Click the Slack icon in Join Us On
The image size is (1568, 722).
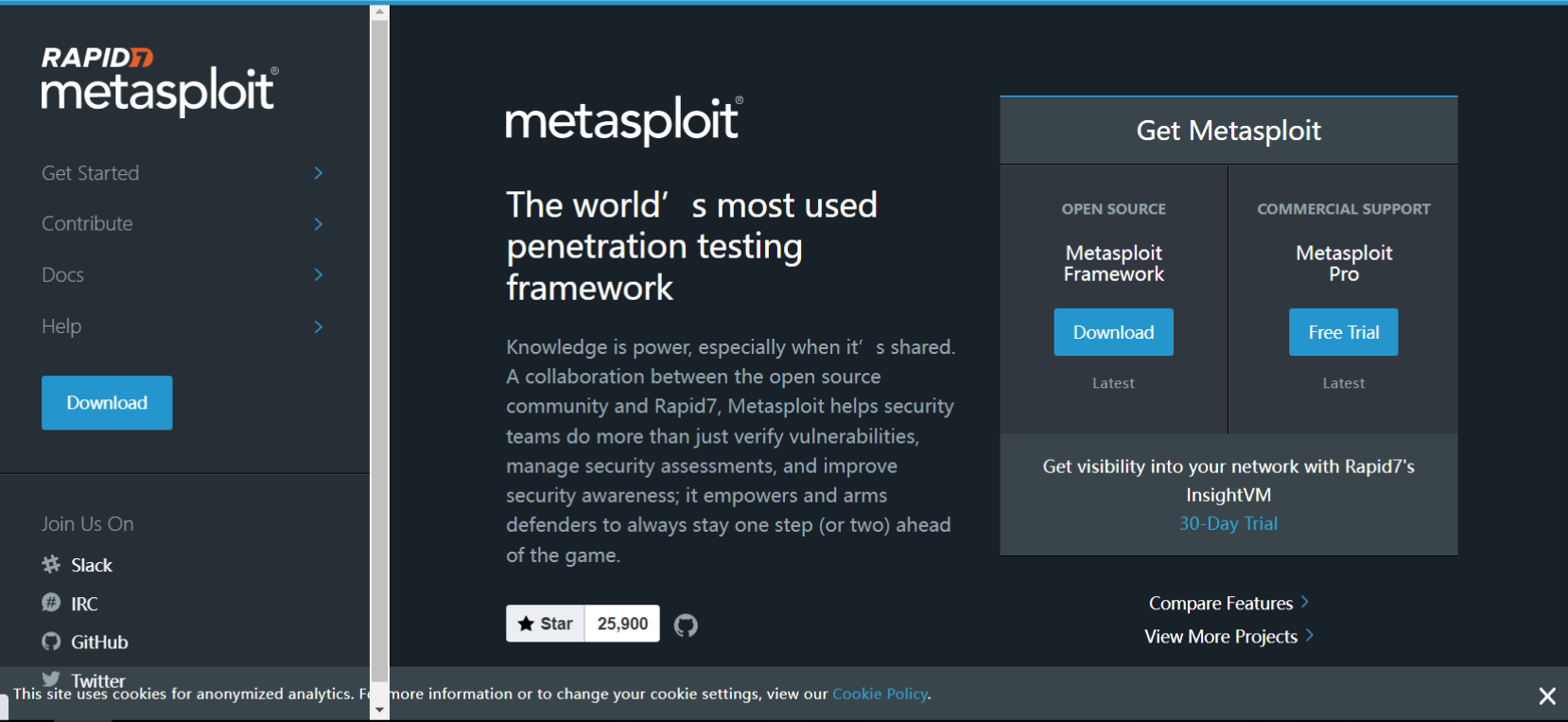[51, 565]
